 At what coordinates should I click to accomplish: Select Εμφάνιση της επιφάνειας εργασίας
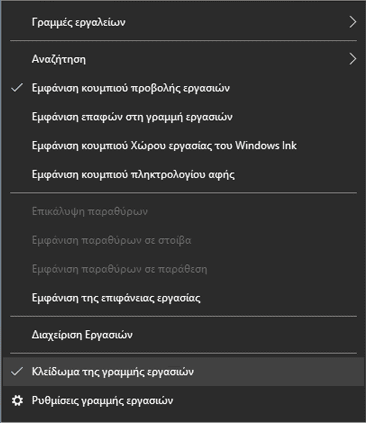coord(183,298)
